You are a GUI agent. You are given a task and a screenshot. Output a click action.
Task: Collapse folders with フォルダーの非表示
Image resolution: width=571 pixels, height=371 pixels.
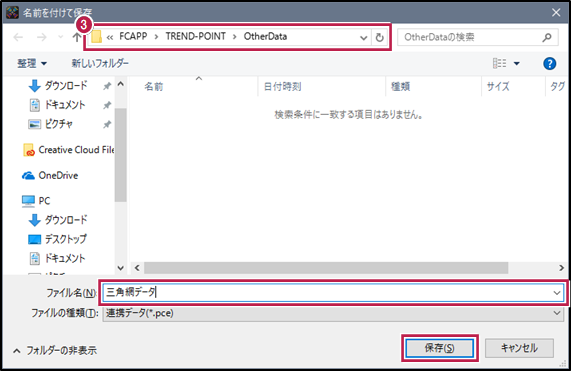pos(55,351)
